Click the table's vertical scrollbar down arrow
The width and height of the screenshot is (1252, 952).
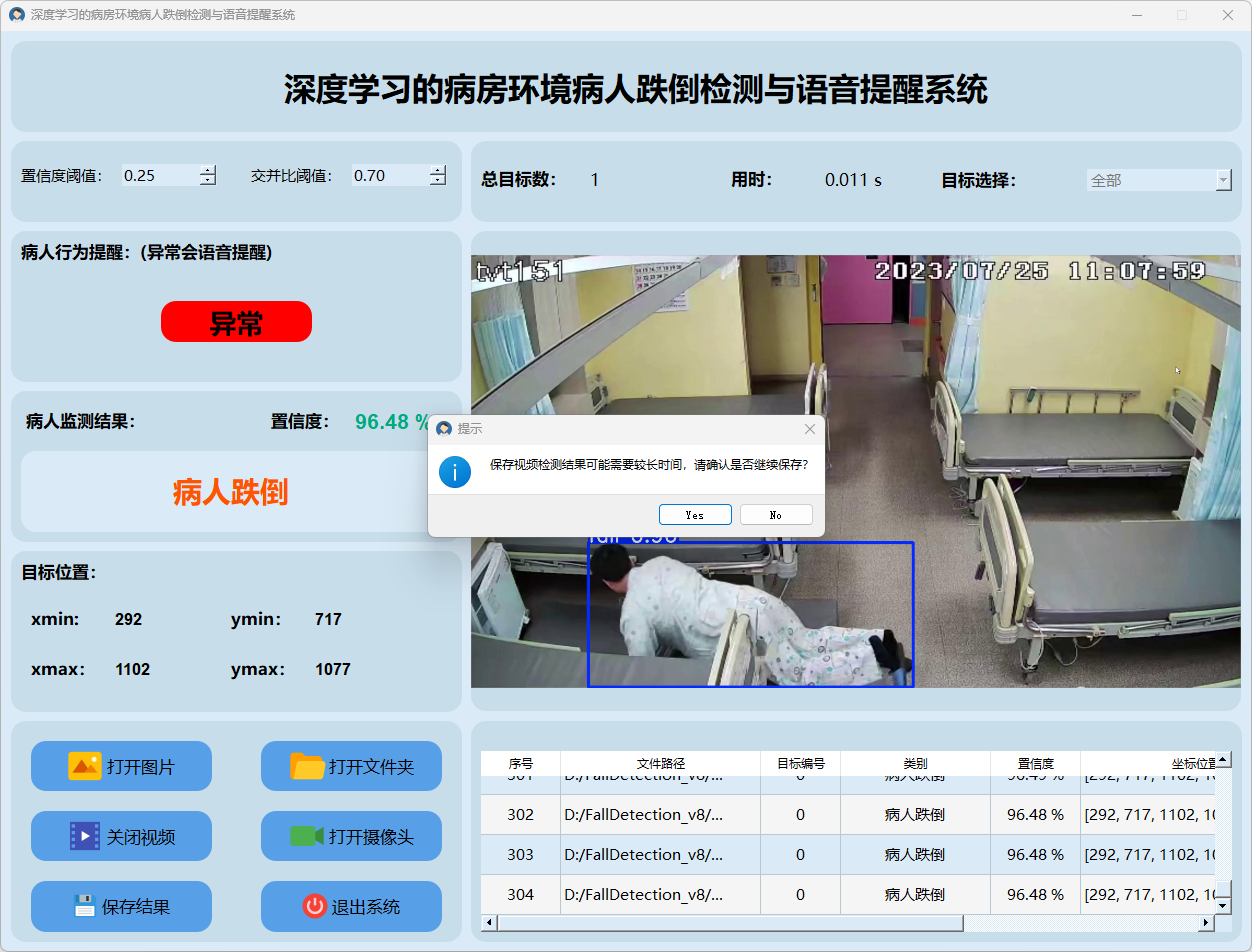[x=1223, y=904]
